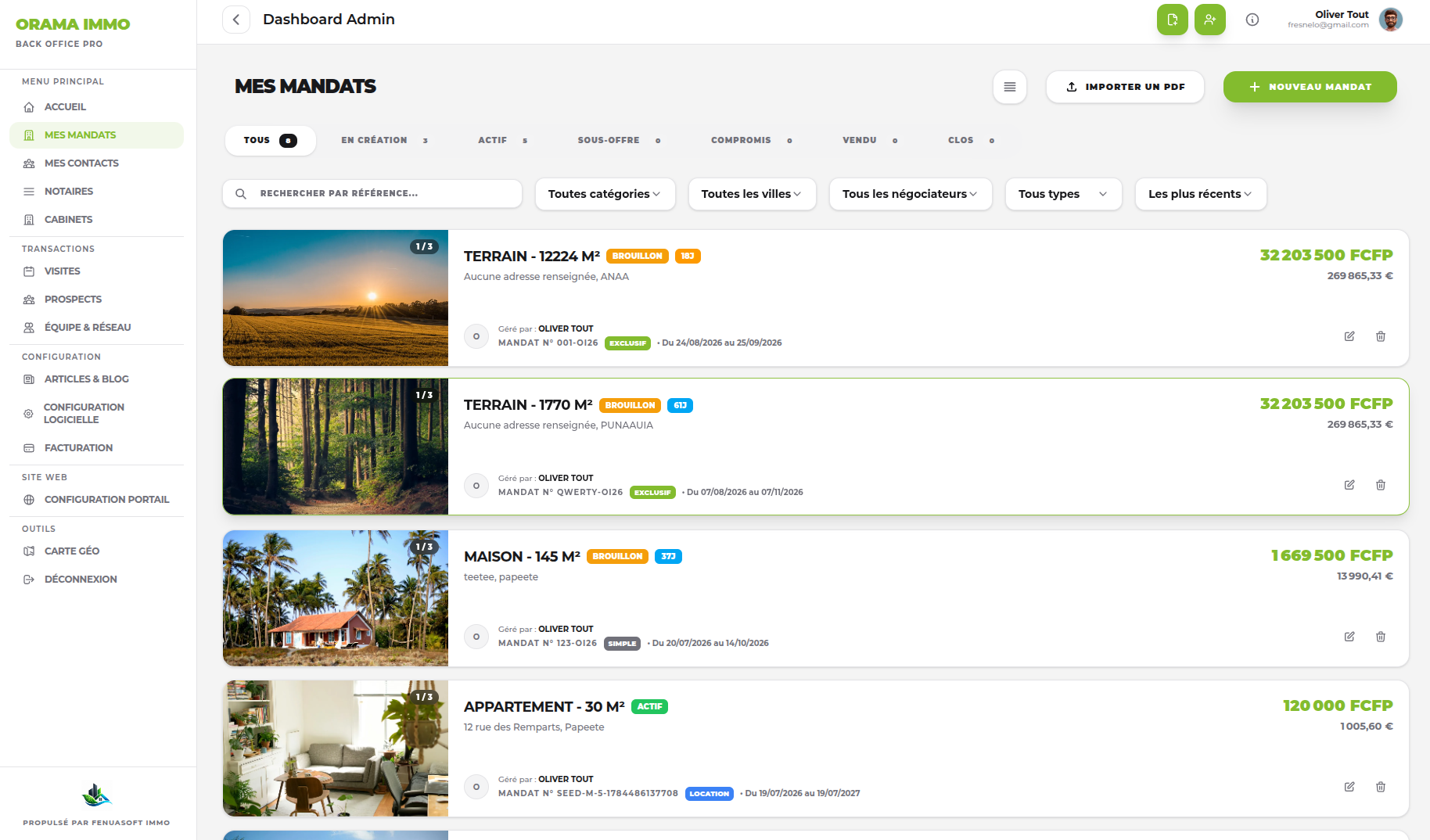This screenshot has width=1430, height=840.
Task: Show the Compromis tab
Action: click(752, 141)
